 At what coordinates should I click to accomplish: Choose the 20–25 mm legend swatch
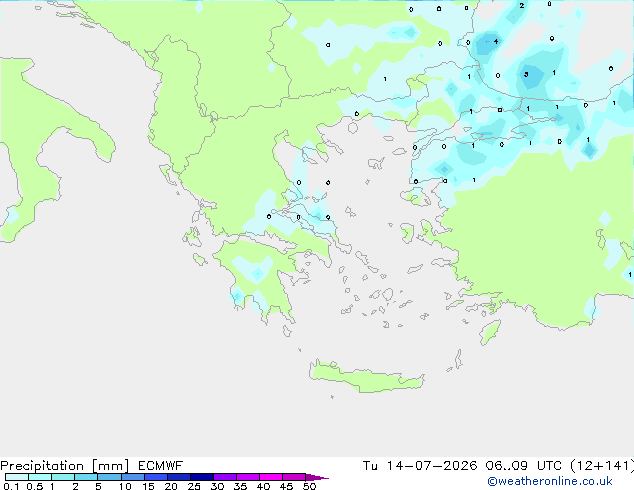(178, 477)
